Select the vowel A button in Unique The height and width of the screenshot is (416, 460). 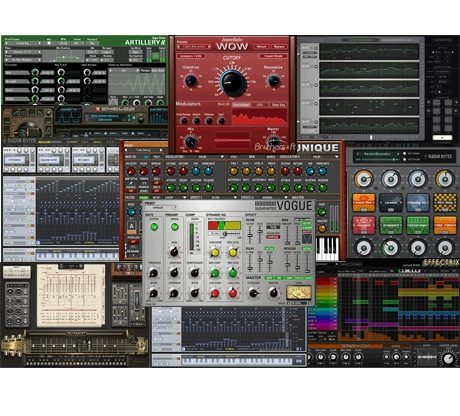132,226
